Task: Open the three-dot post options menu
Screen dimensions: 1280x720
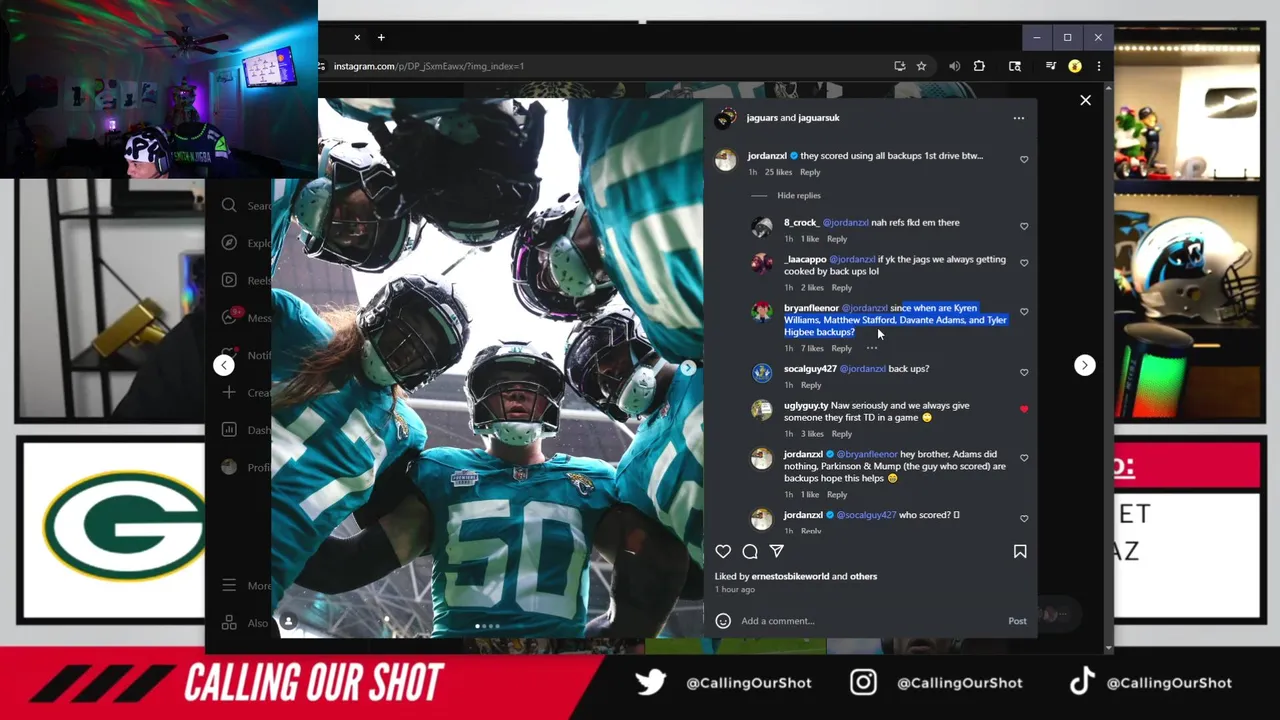Action: point(1019,118)
